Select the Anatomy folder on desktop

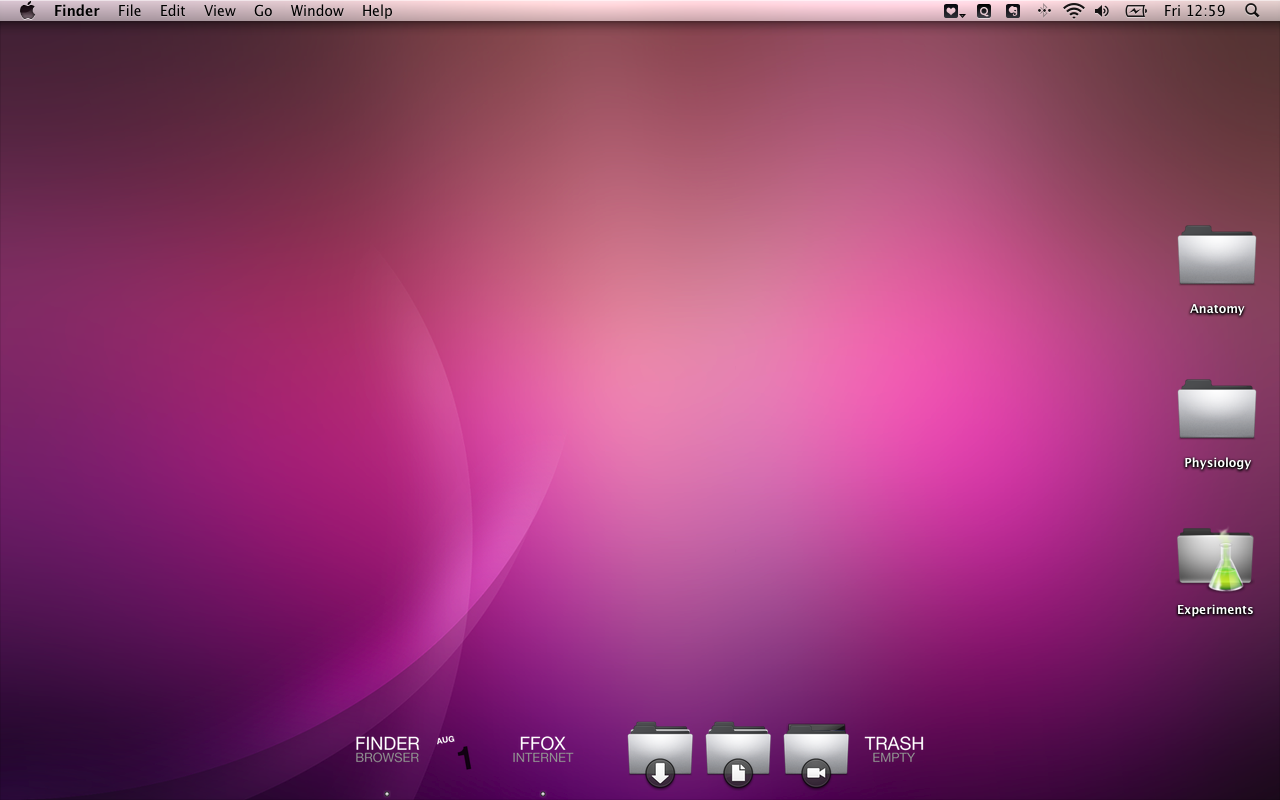(1217, 256)
